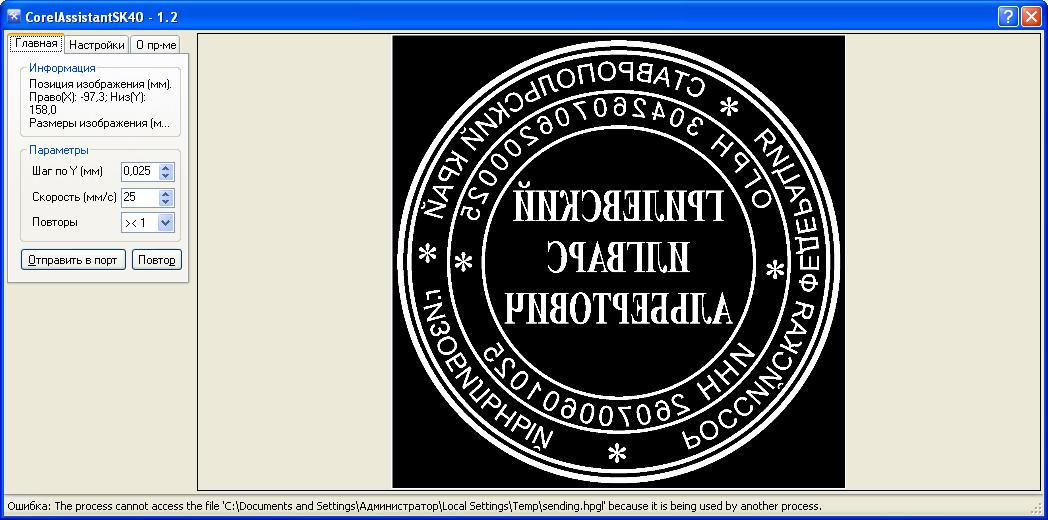This screenshot has width=1048, height=520.
Task: Click the CorelAssistantSK40 title bar app icon
Action: coord(13,16)
